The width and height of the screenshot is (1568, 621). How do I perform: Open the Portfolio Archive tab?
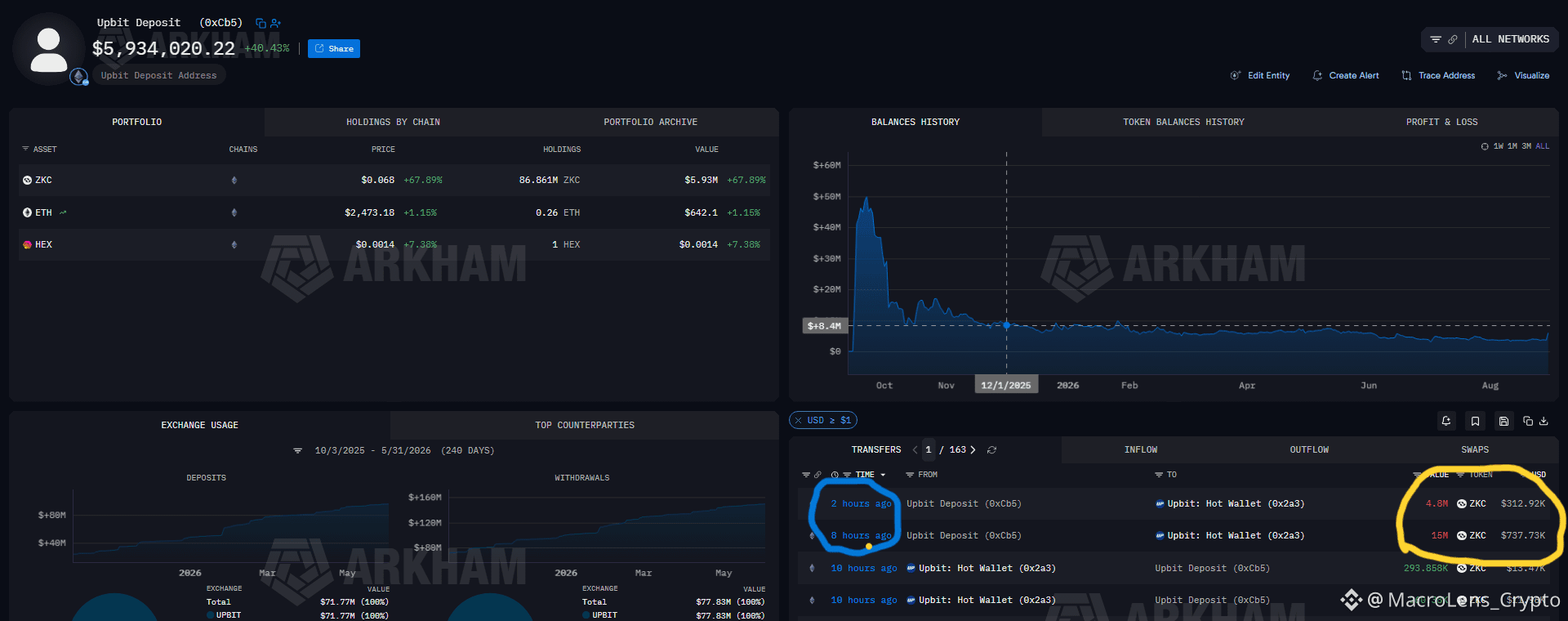650,122
